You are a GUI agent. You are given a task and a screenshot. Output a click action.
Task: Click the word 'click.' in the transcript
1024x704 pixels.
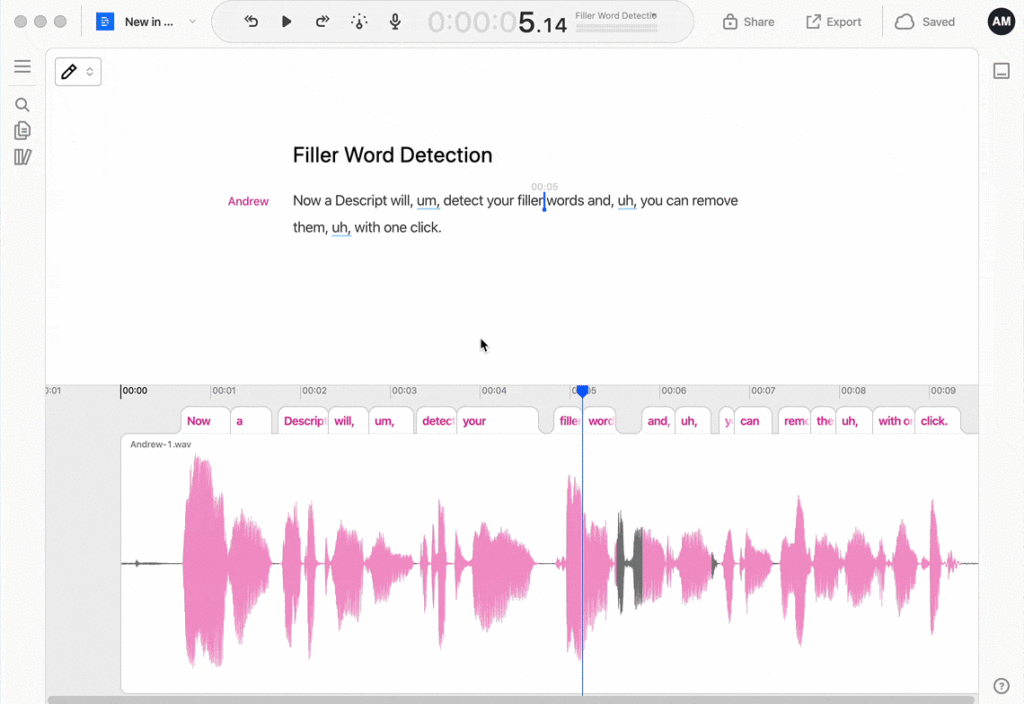[426, 227]
